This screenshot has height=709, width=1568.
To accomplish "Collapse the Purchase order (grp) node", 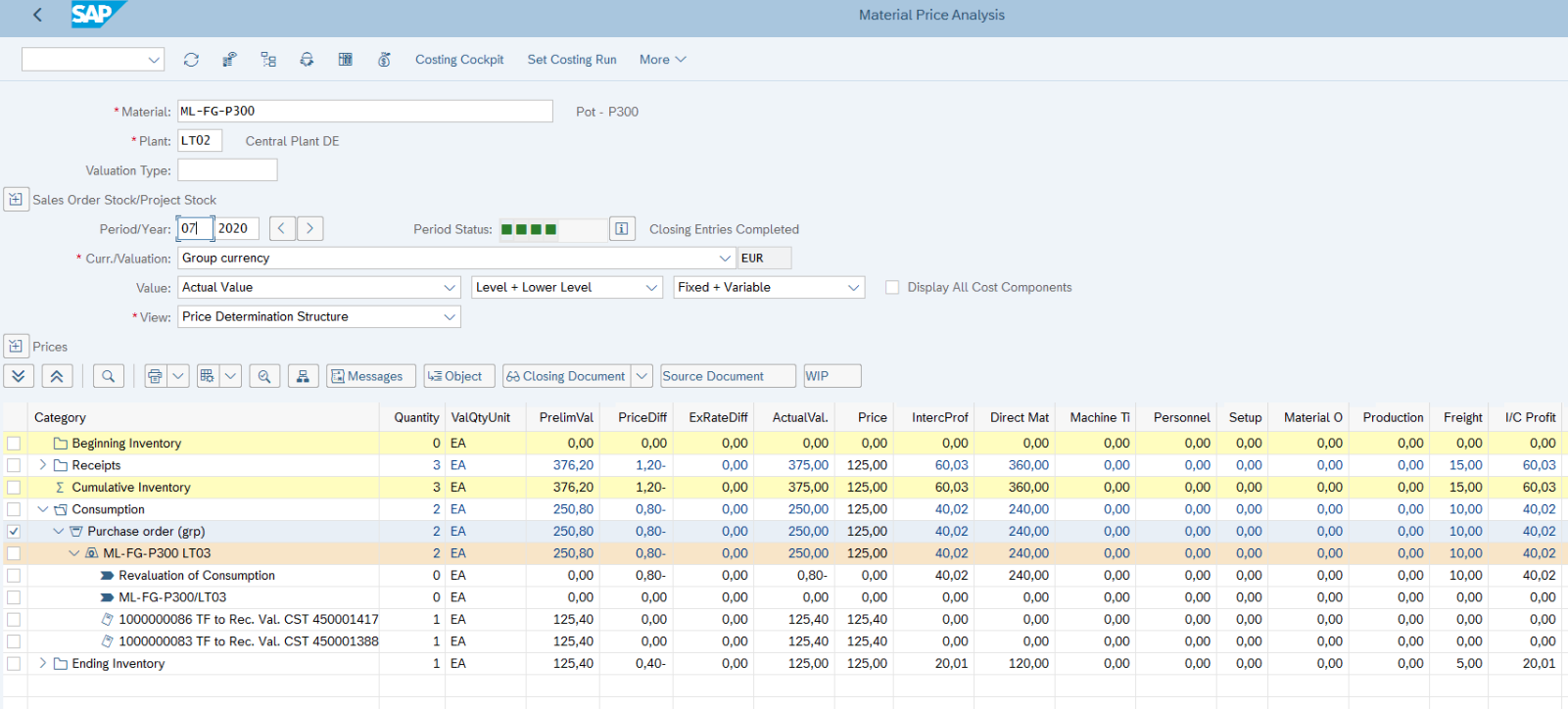I will pos(59,532).
